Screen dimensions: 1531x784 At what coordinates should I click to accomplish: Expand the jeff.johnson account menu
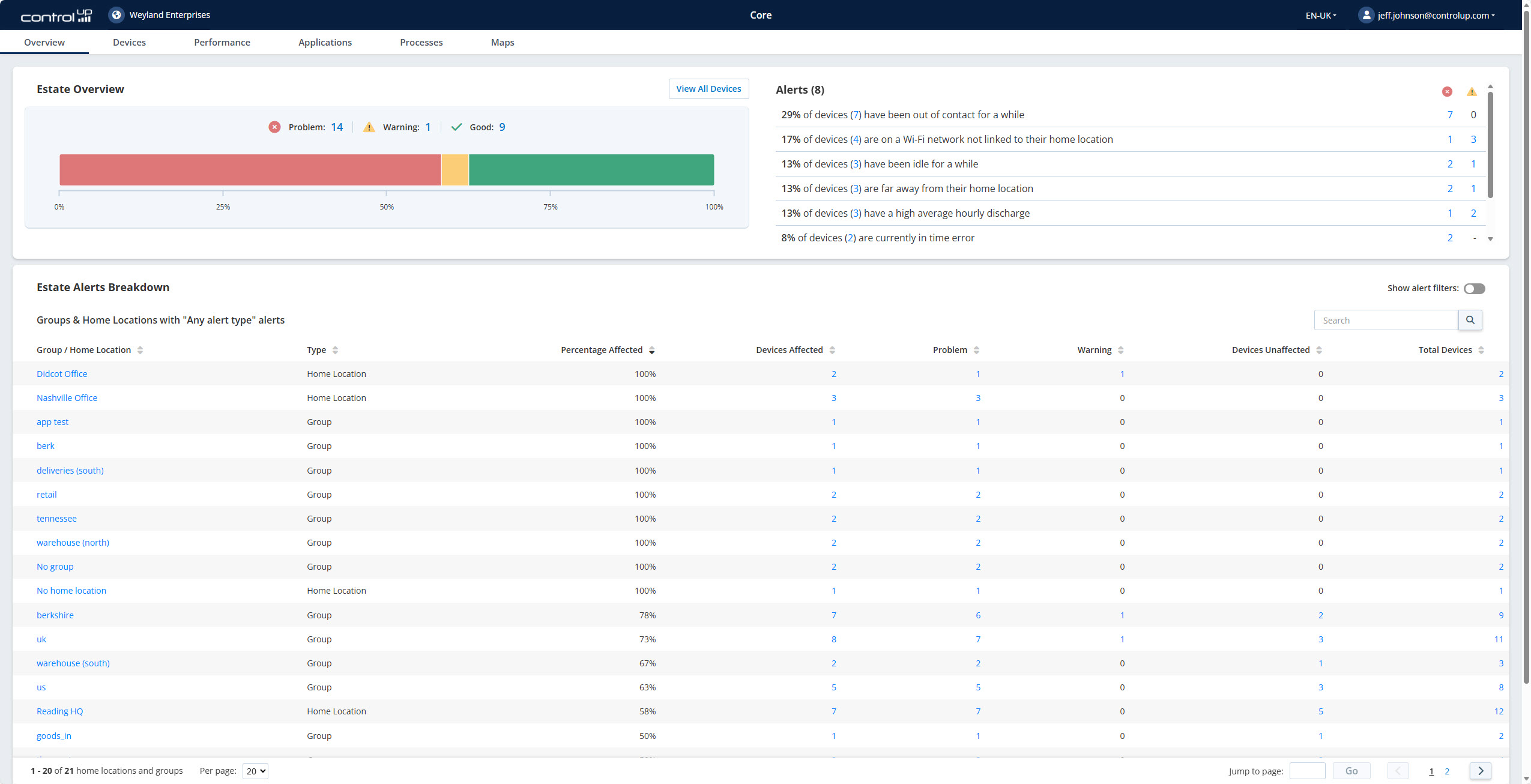pyautogui.click(x=1436, y=16)
